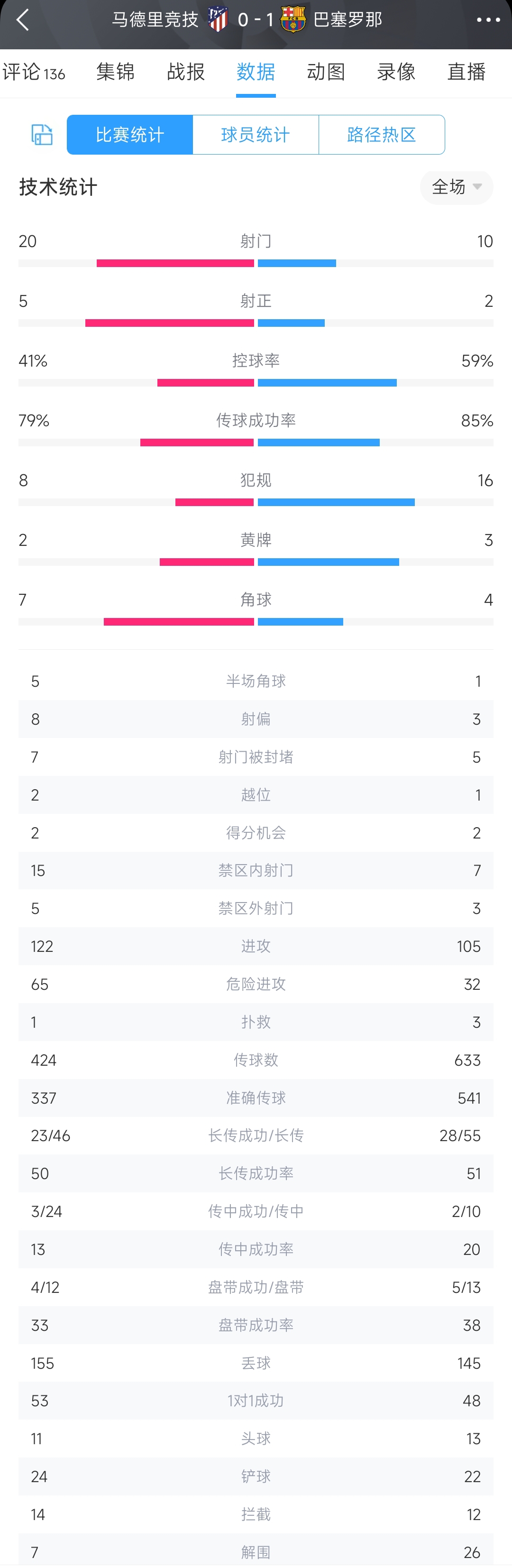
Task: Click the 直播 link
Action: (465, 72)
